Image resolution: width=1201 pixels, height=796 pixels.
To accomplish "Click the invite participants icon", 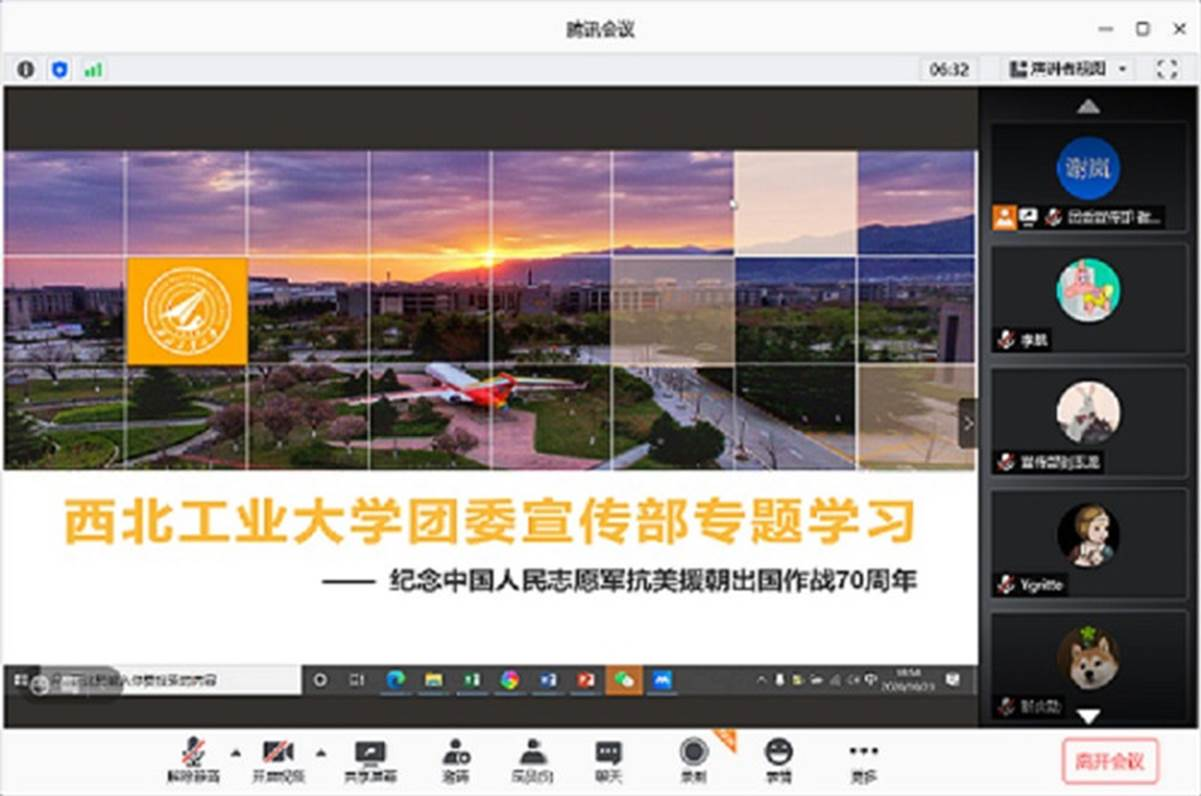I will [456, 757].
